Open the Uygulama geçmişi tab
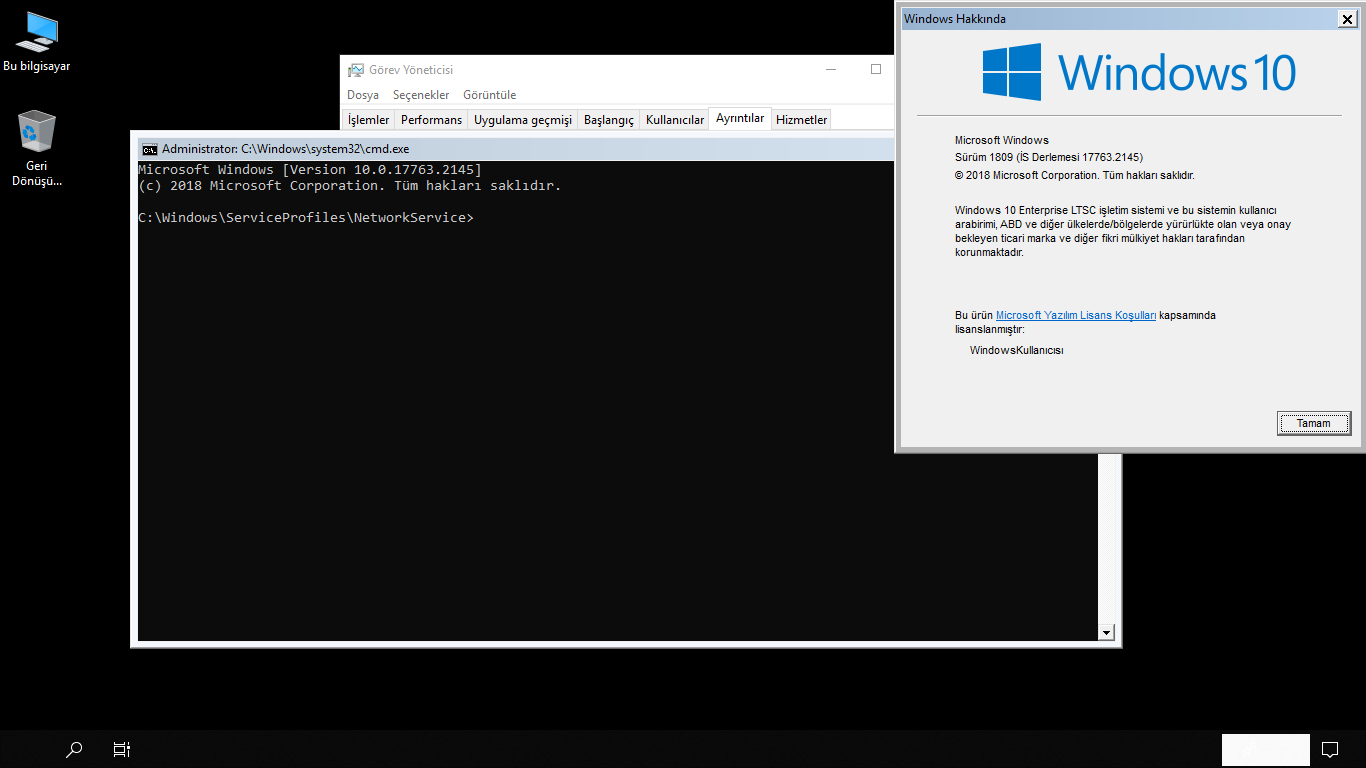The image size is (1366, 768). pos(523,120)
